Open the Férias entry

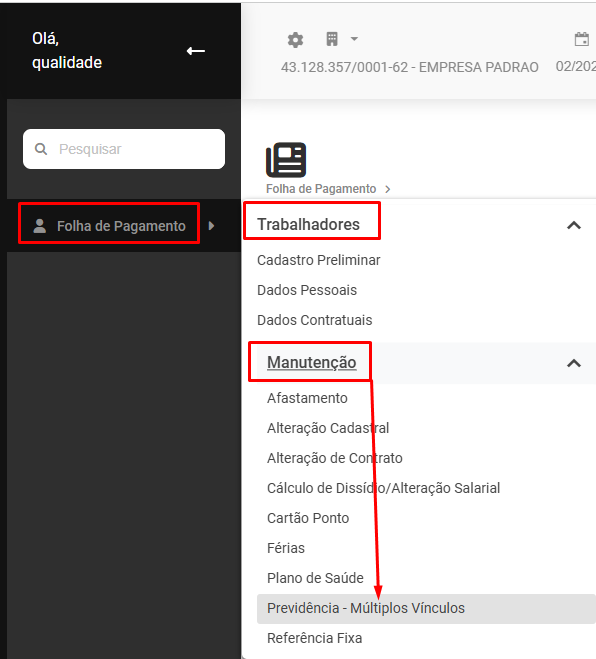click(x=286, y=548)
